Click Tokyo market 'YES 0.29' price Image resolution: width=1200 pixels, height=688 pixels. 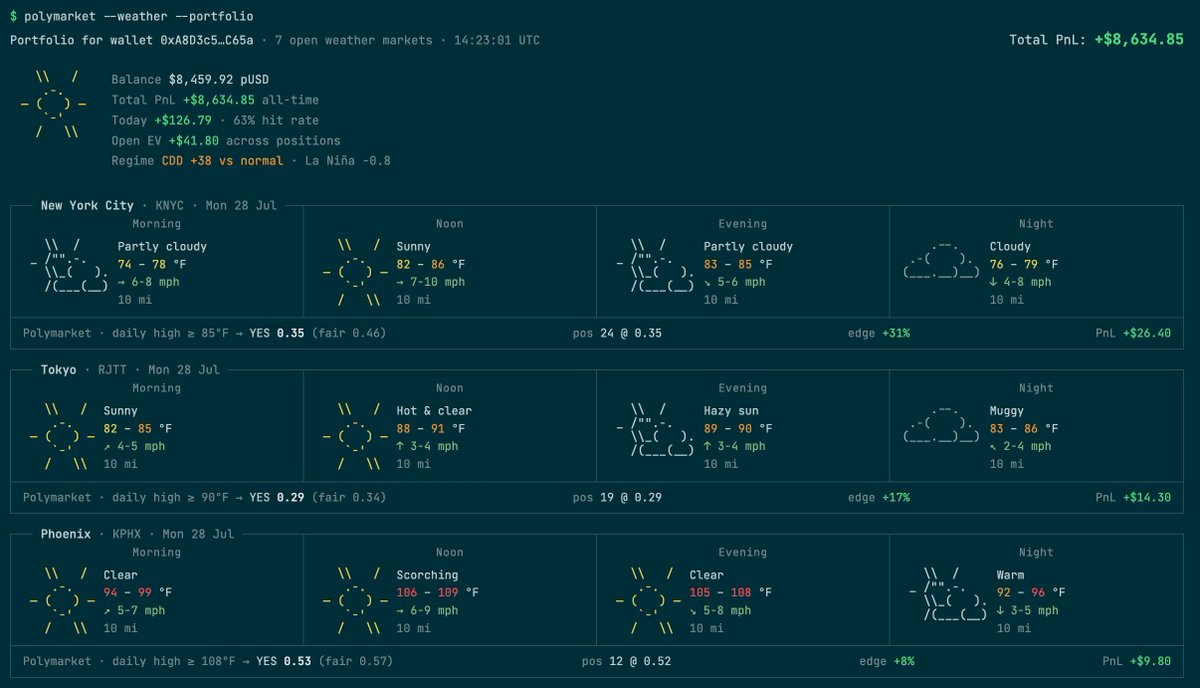(x=277, y=497)
